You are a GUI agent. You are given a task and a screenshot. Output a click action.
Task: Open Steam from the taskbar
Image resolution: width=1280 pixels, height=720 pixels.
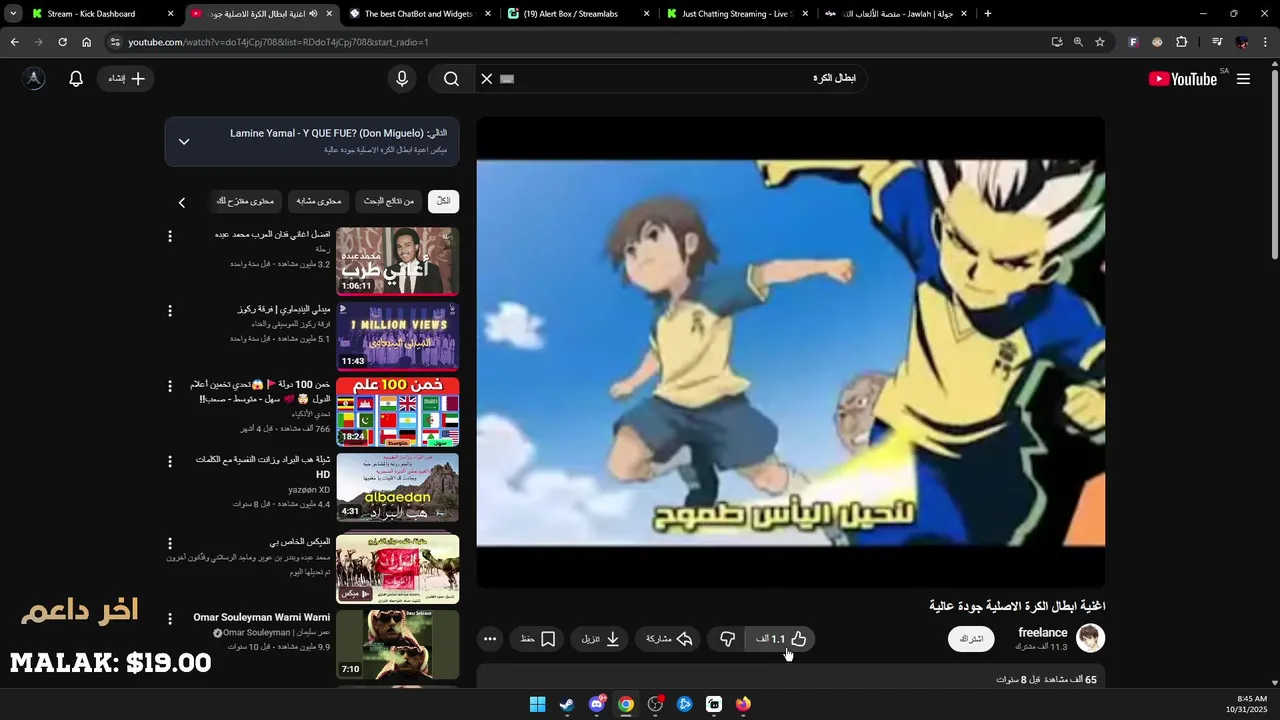566,704
